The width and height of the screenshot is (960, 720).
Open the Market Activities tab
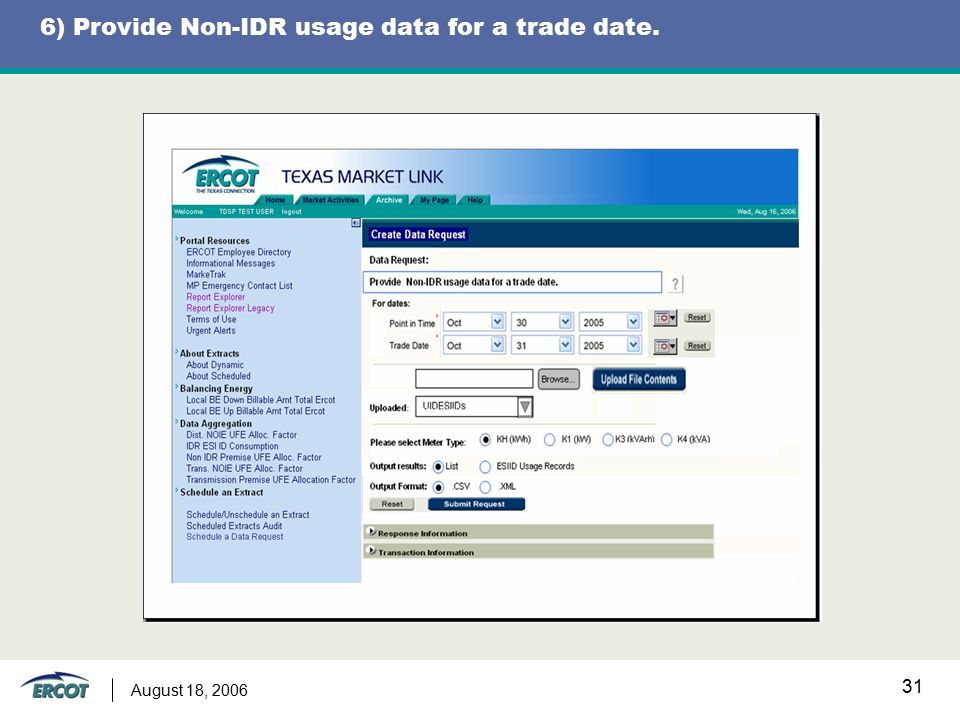tap(331, 200)
